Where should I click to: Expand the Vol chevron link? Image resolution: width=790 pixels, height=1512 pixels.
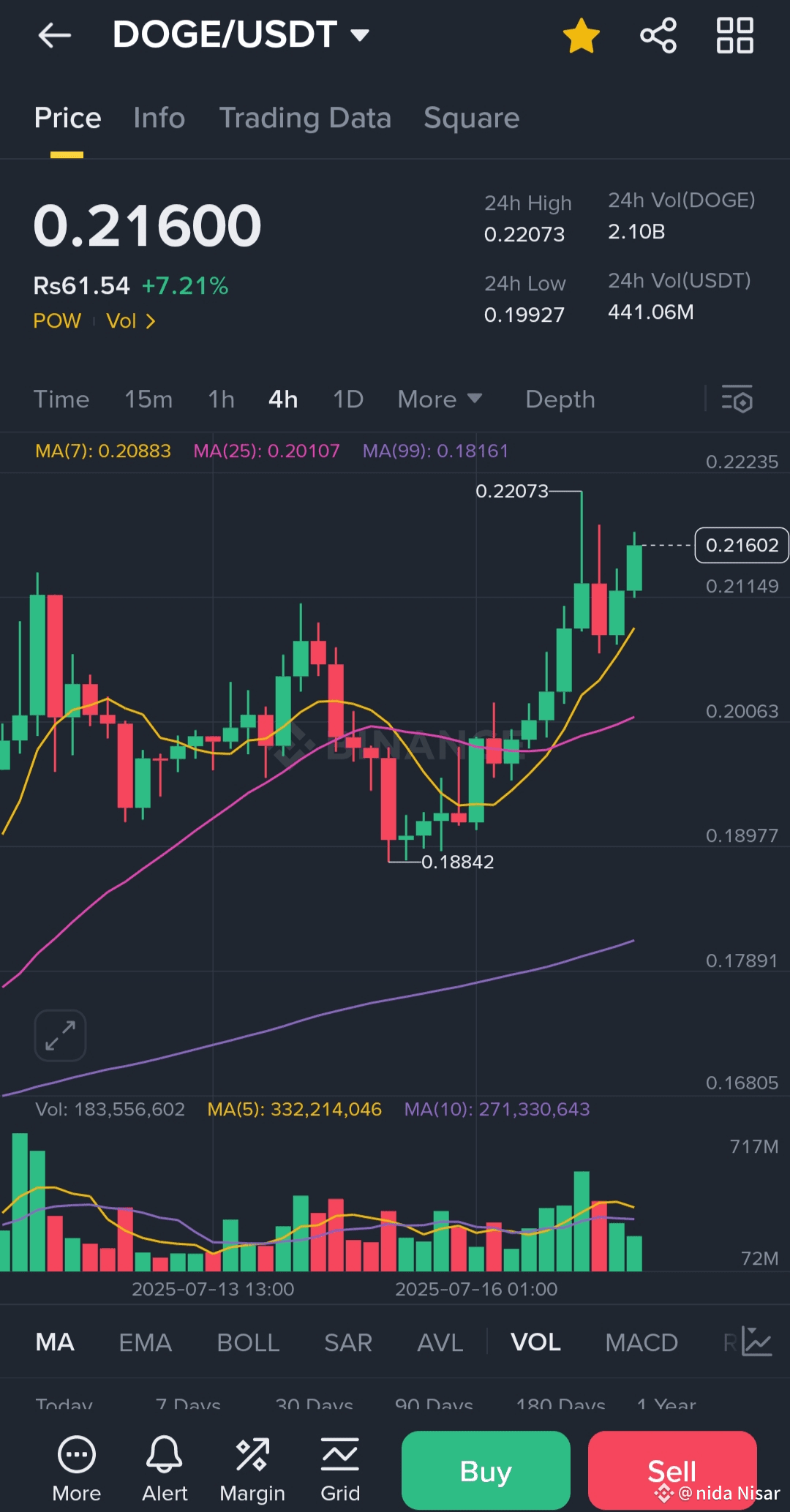pos(131,321)
